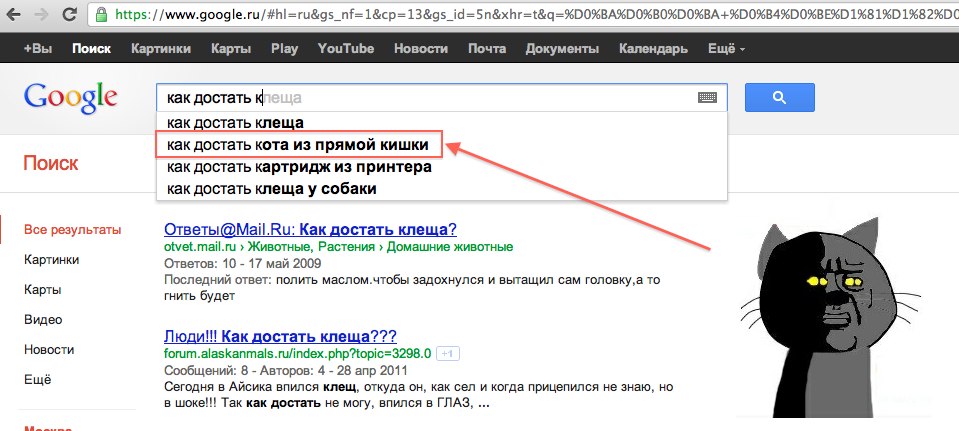Image resolution: width=959 pixels, height=431 pixels.
Task: Click the text "Ответов: 10 - 17 май 2009"
Action: point(243,264)
